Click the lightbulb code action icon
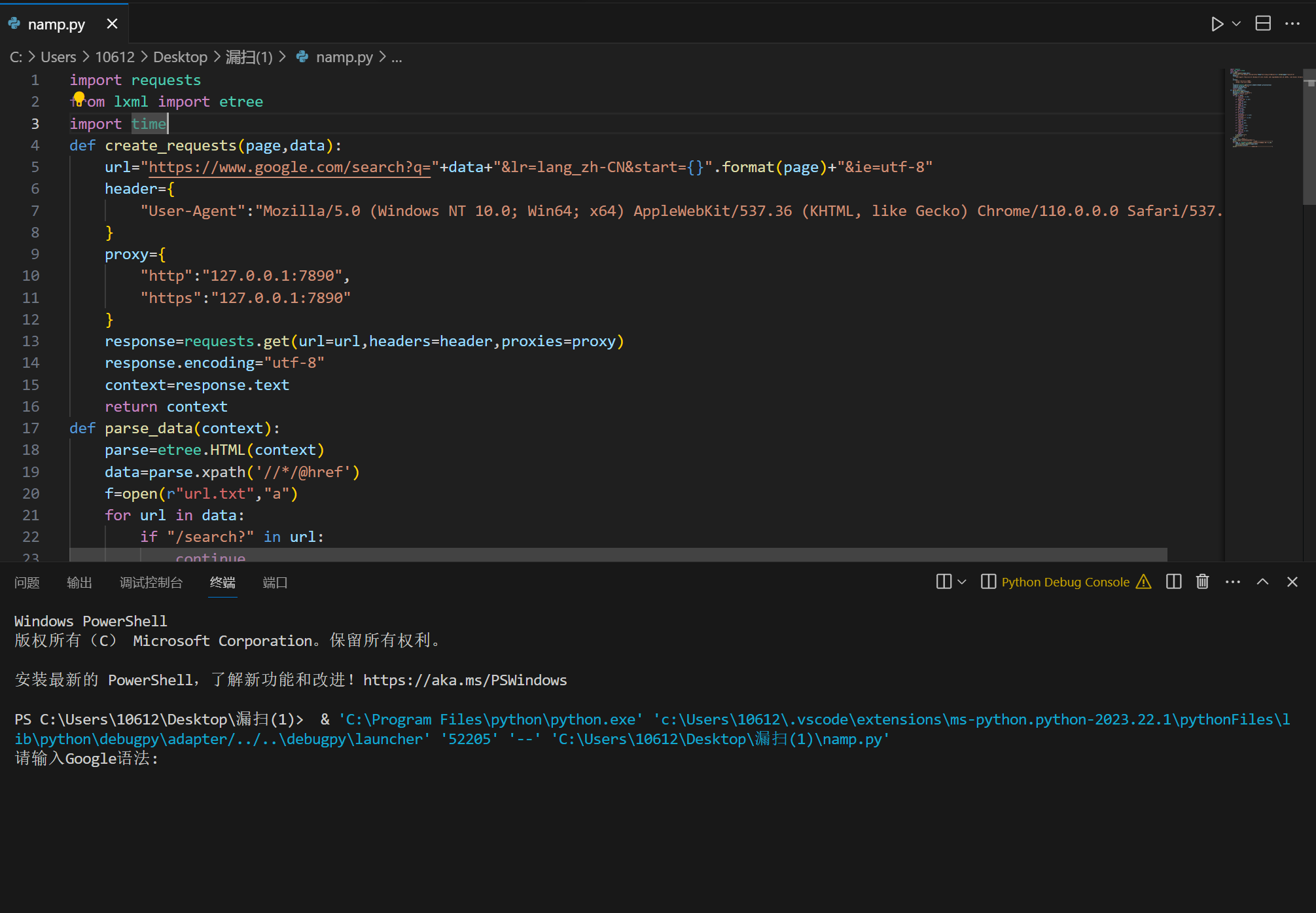Image resolution: width=1316 pixels, height=913 pixels. [79, 98]
